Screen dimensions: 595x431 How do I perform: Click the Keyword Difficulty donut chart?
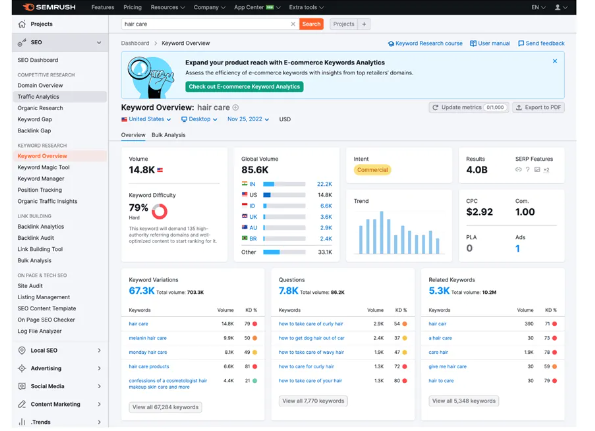(x=159, y=211)
